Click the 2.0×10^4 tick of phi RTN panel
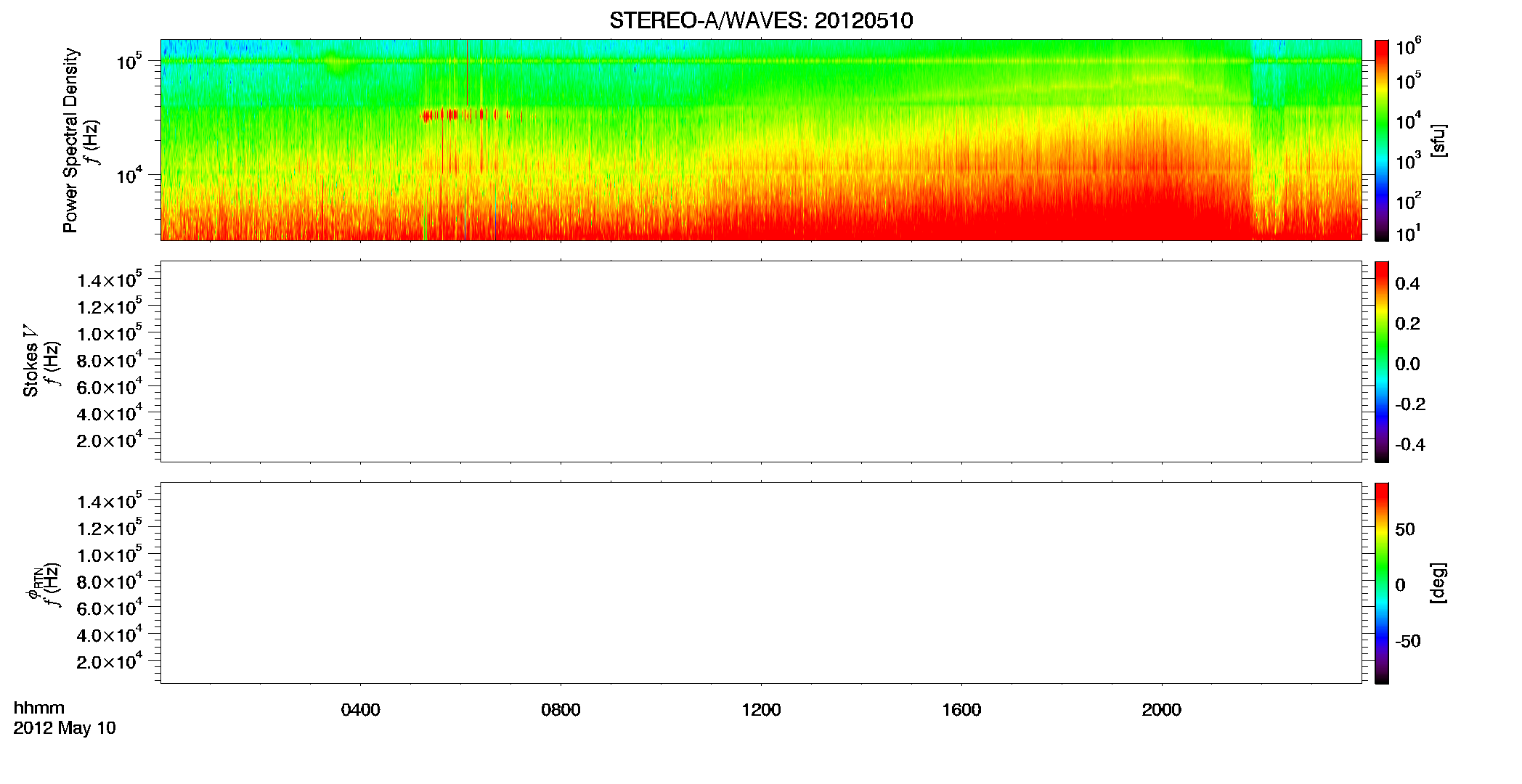The height and width of the screenshot is (784, 1522). [110, 660]
